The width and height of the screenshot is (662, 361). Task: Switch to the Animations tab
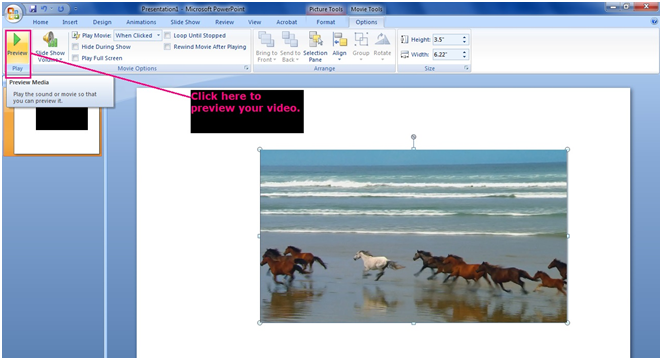coord(141,22)
